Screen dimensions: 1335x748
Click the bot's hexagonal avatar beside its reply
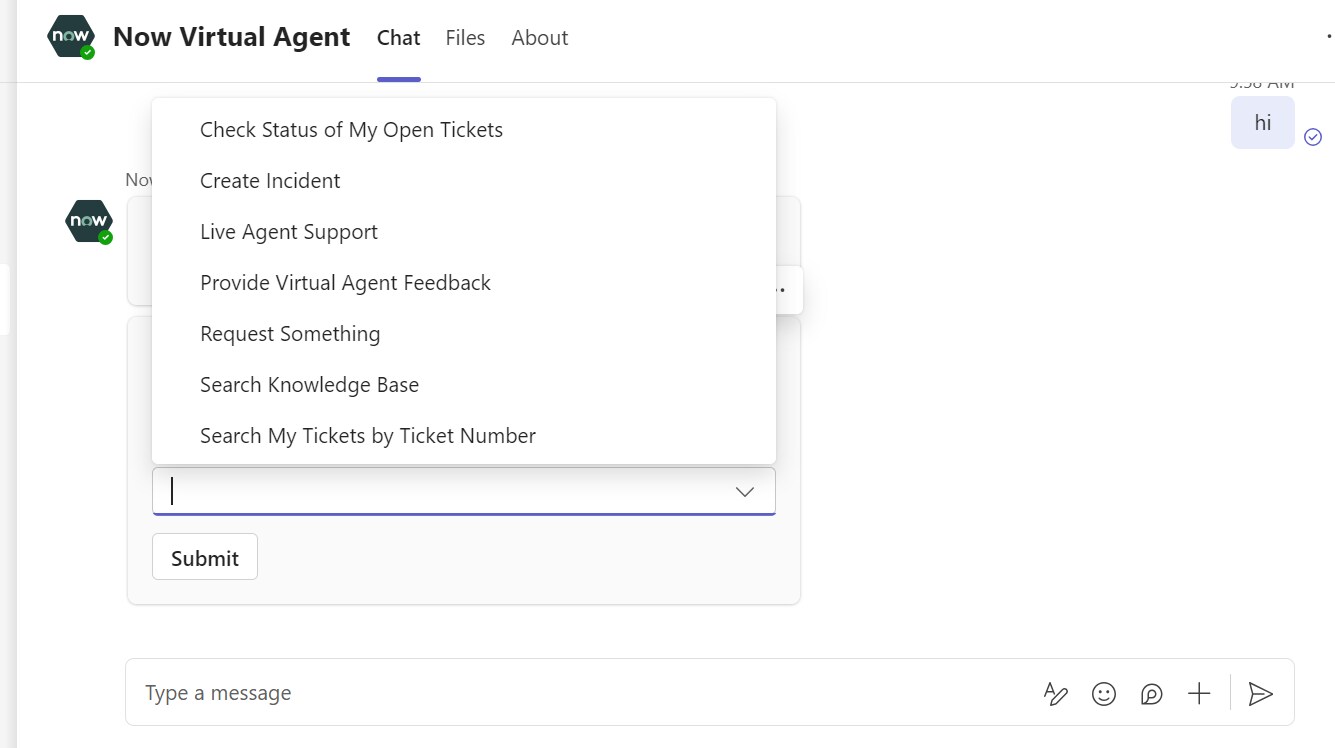(x=89, y=221)
